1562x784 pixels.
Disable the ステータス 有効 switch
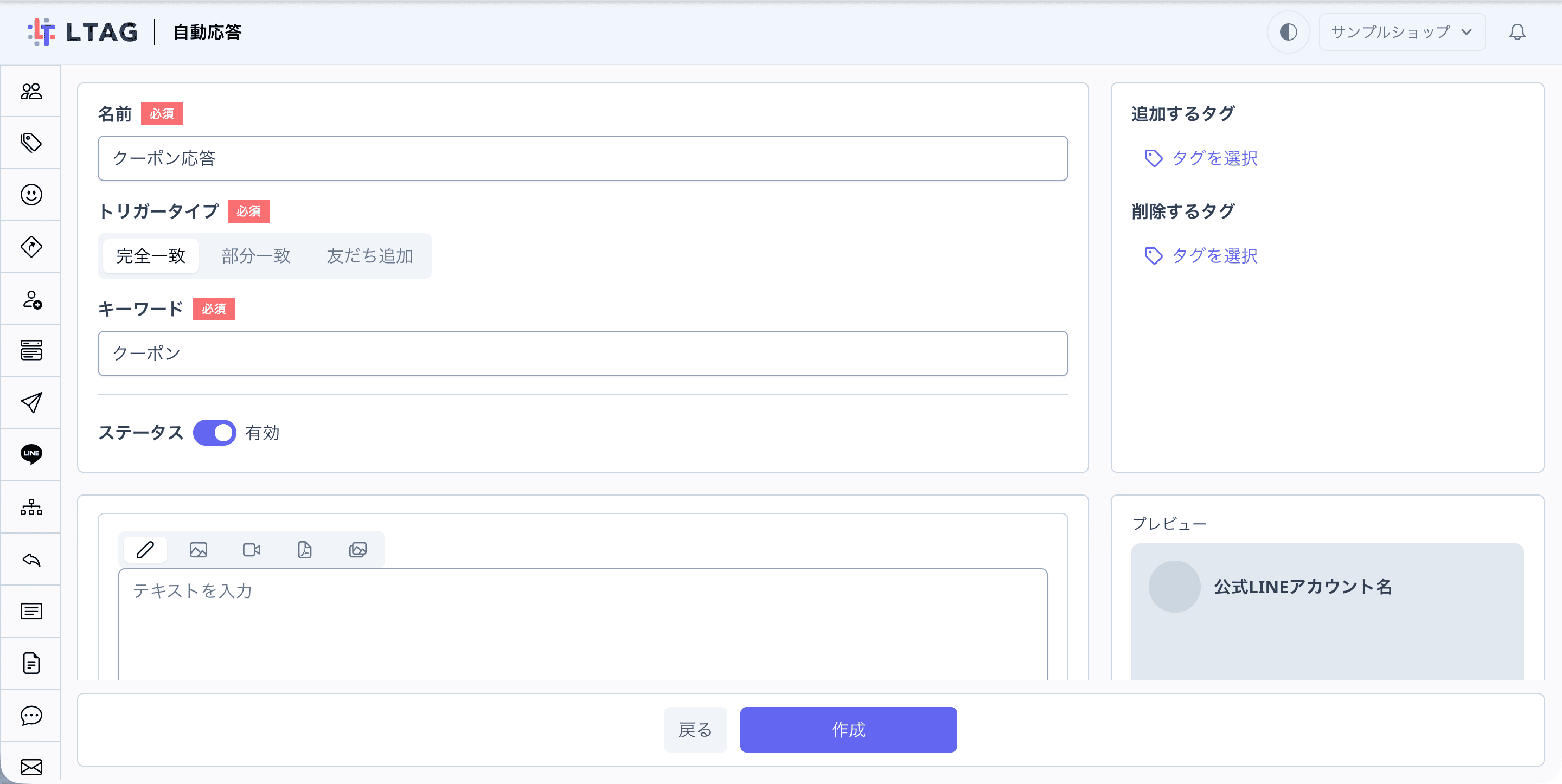215,433
